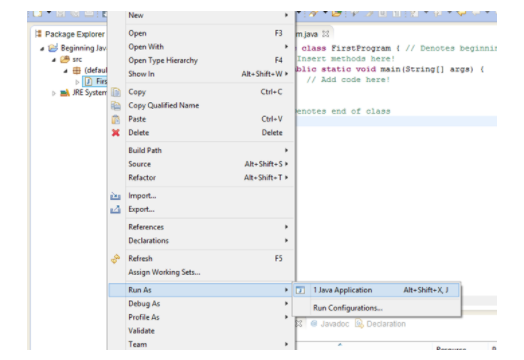This screenshot has width=524, height=360.
Task: Click the Copy Qualified Name icon
Action: [x=116, y=106]
